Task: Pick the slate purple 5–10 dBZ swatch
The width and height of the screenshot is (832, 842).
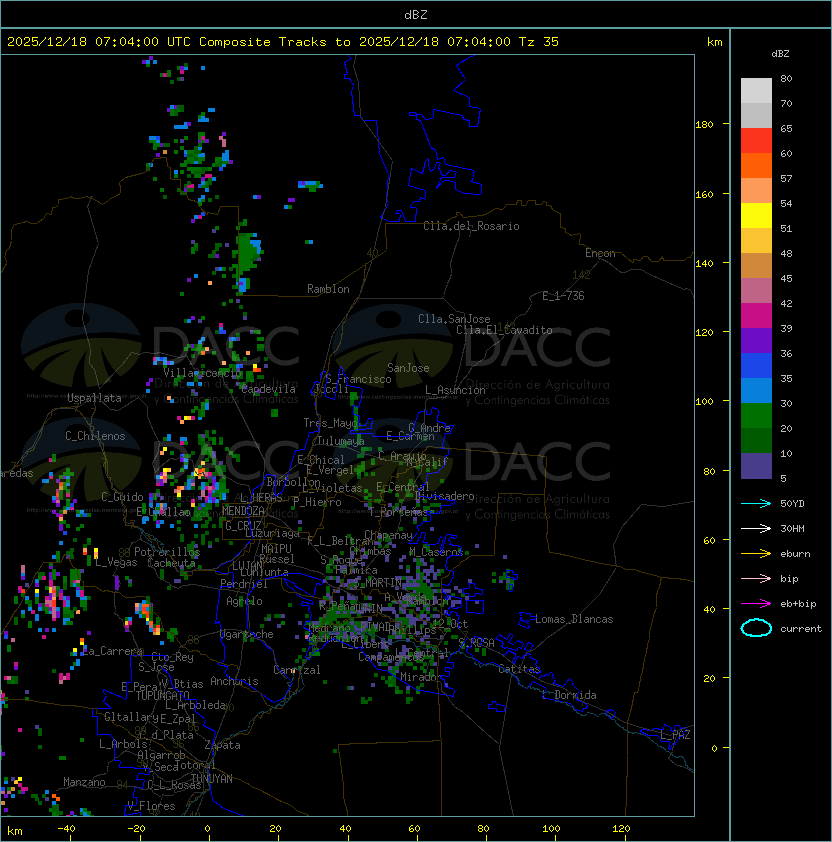Action: tap(756, 466)
